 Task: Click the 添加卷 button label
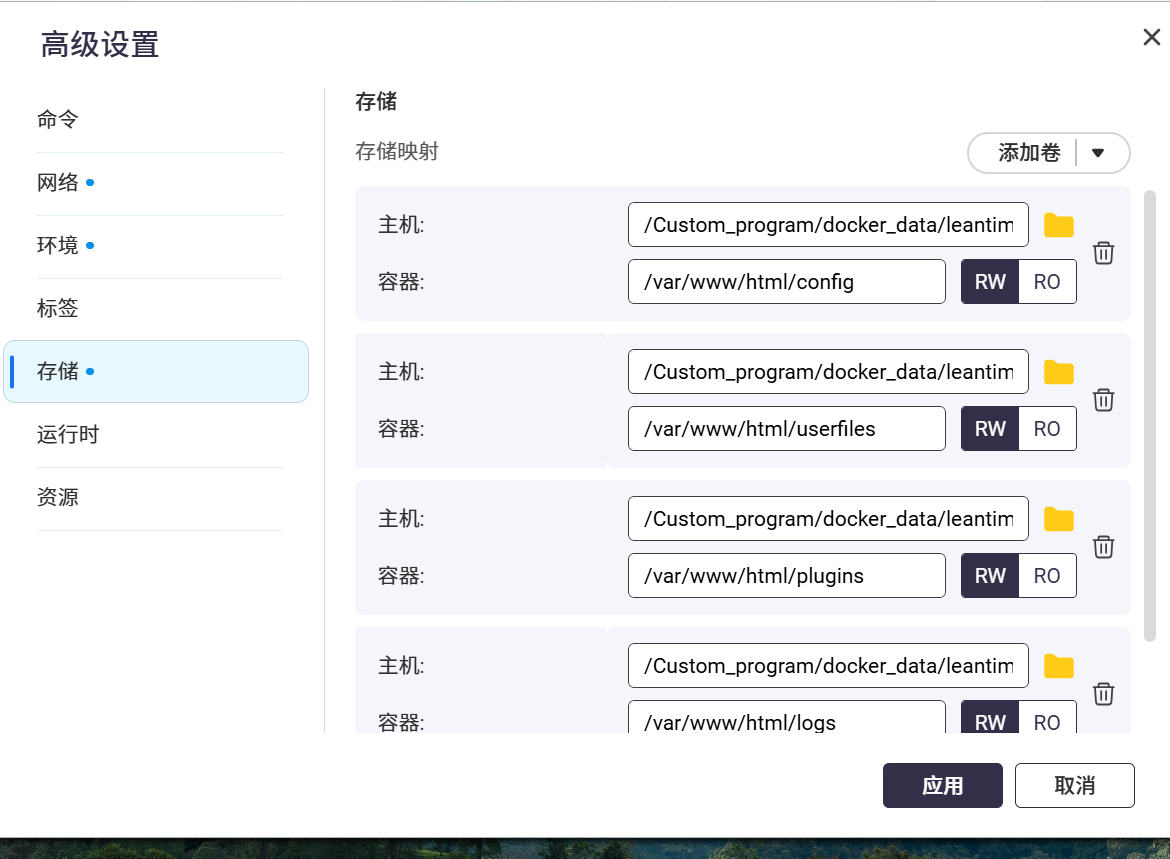click(1028, 153)
